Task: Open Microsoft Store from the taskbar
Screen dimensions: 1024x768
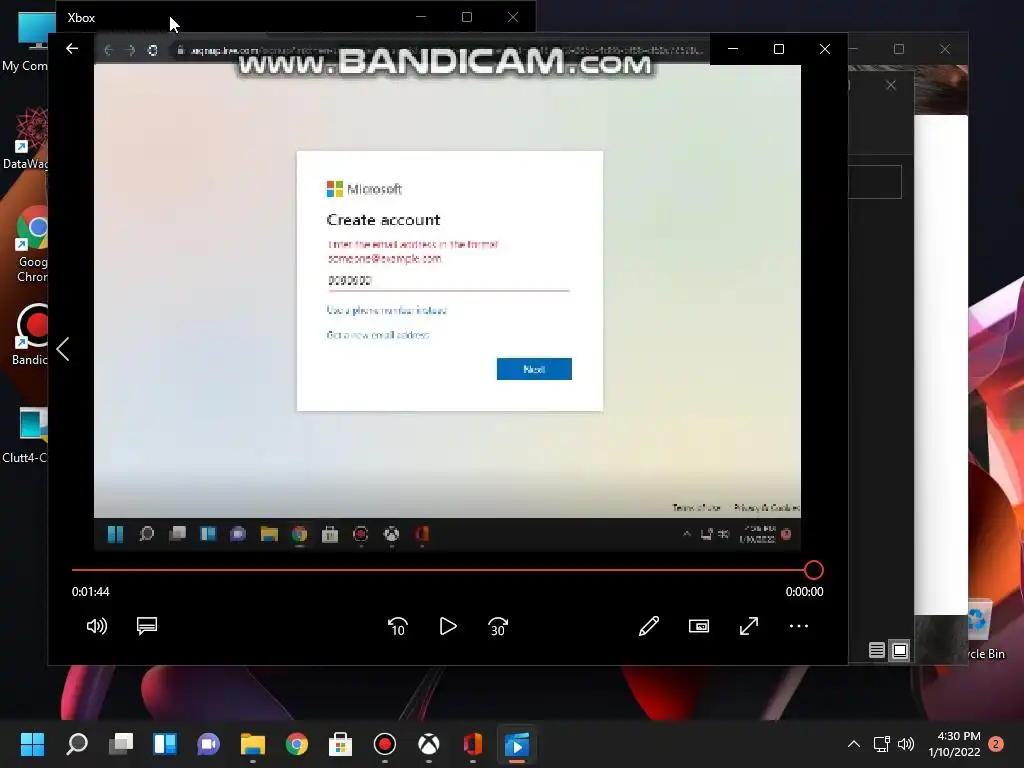Action: pos(340,744)
